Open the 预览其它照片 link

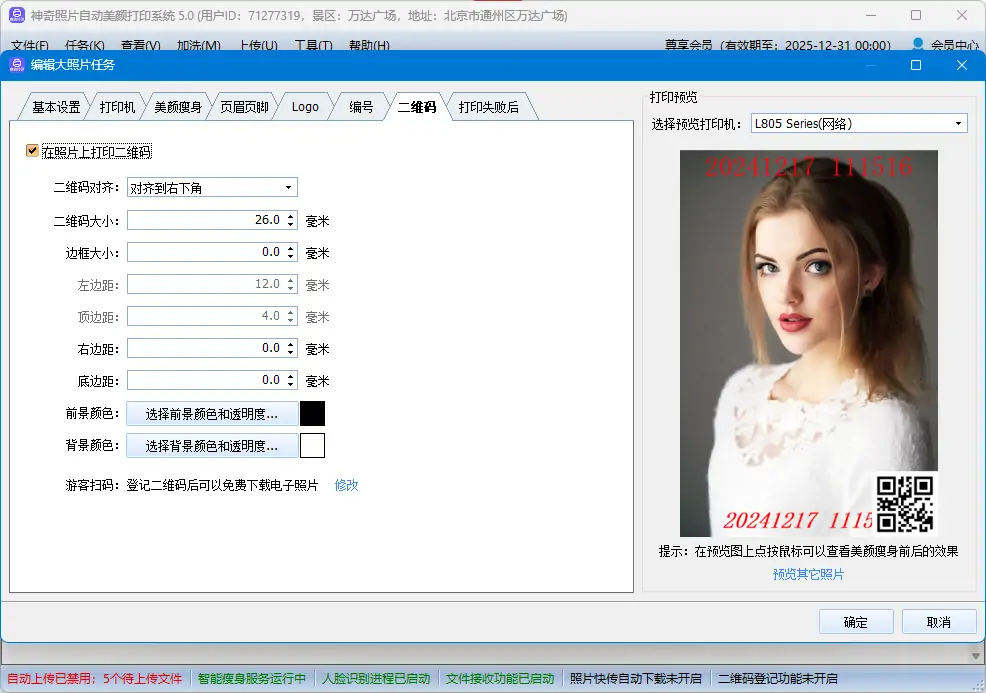click(x=808, y=574)
